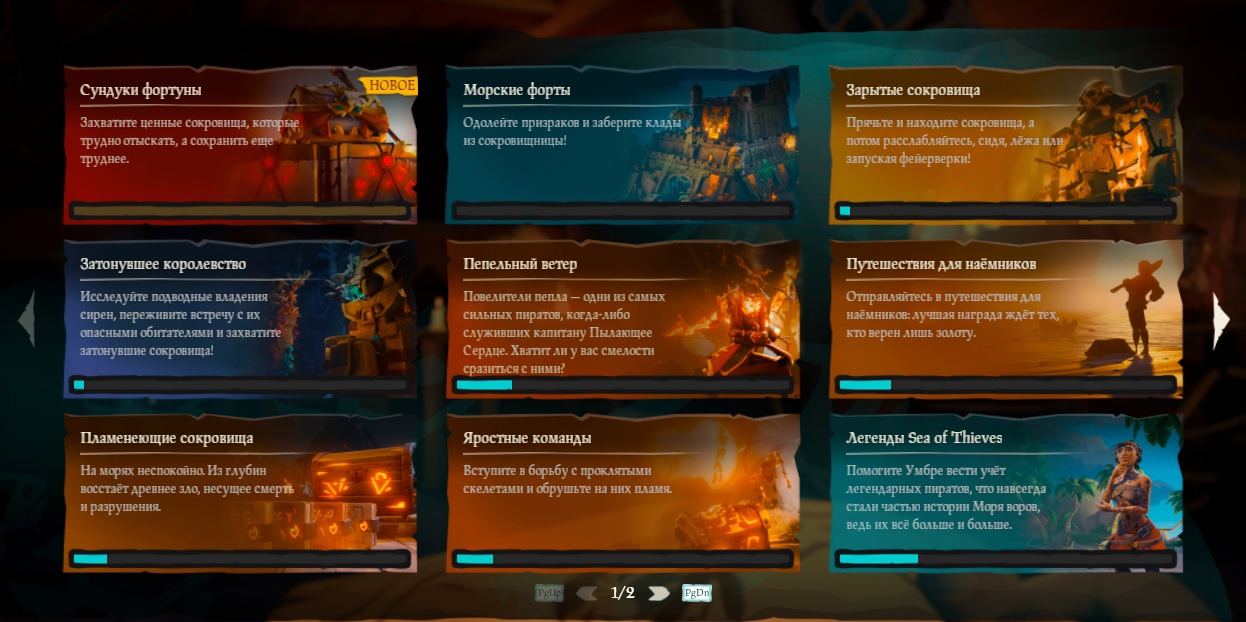The height and width of the screenshot is (622, 1246).
Task: Click the PgUp key icon
Action: tap(549, 593)
